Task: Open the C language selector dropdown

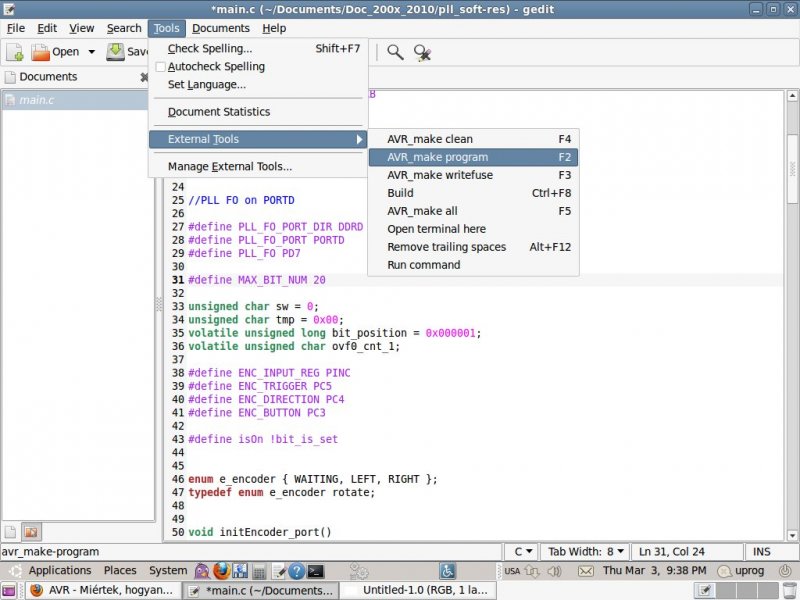Action: (522, 552)
